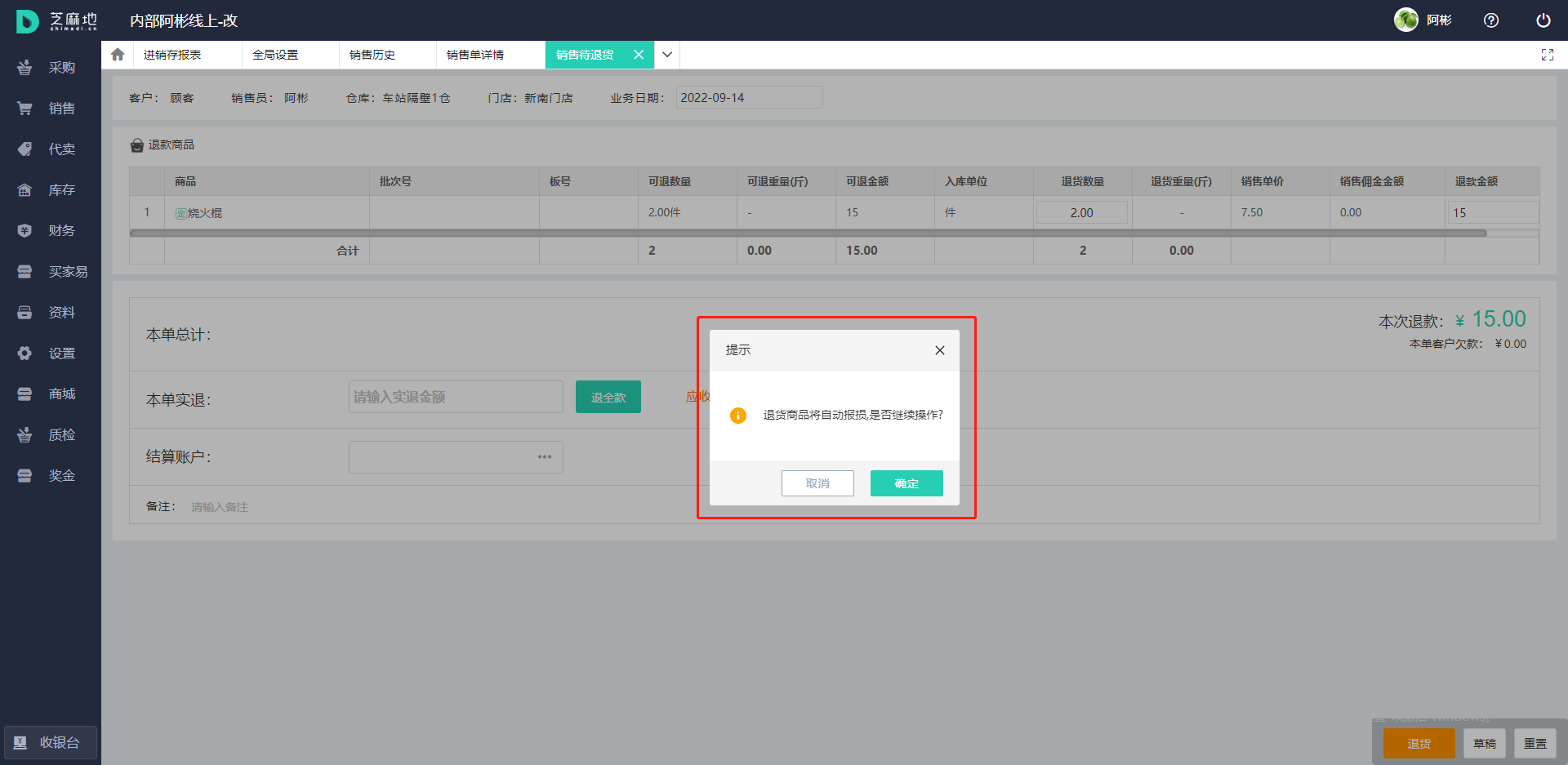The image size is (1568, 765).
Task: Open the 代卖 consignment sidebar menu
Action: pyautogui.click(x=49, y=149)
